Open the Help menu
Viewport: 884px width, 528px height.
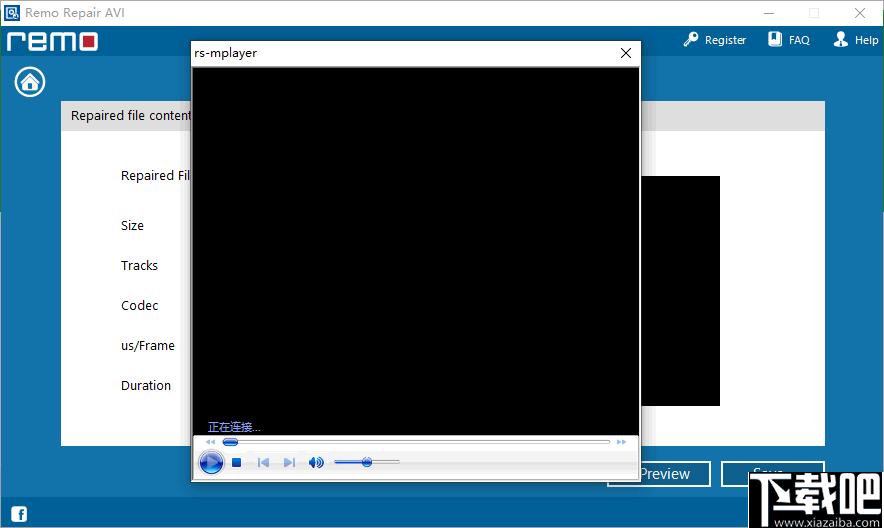point(856,40)
